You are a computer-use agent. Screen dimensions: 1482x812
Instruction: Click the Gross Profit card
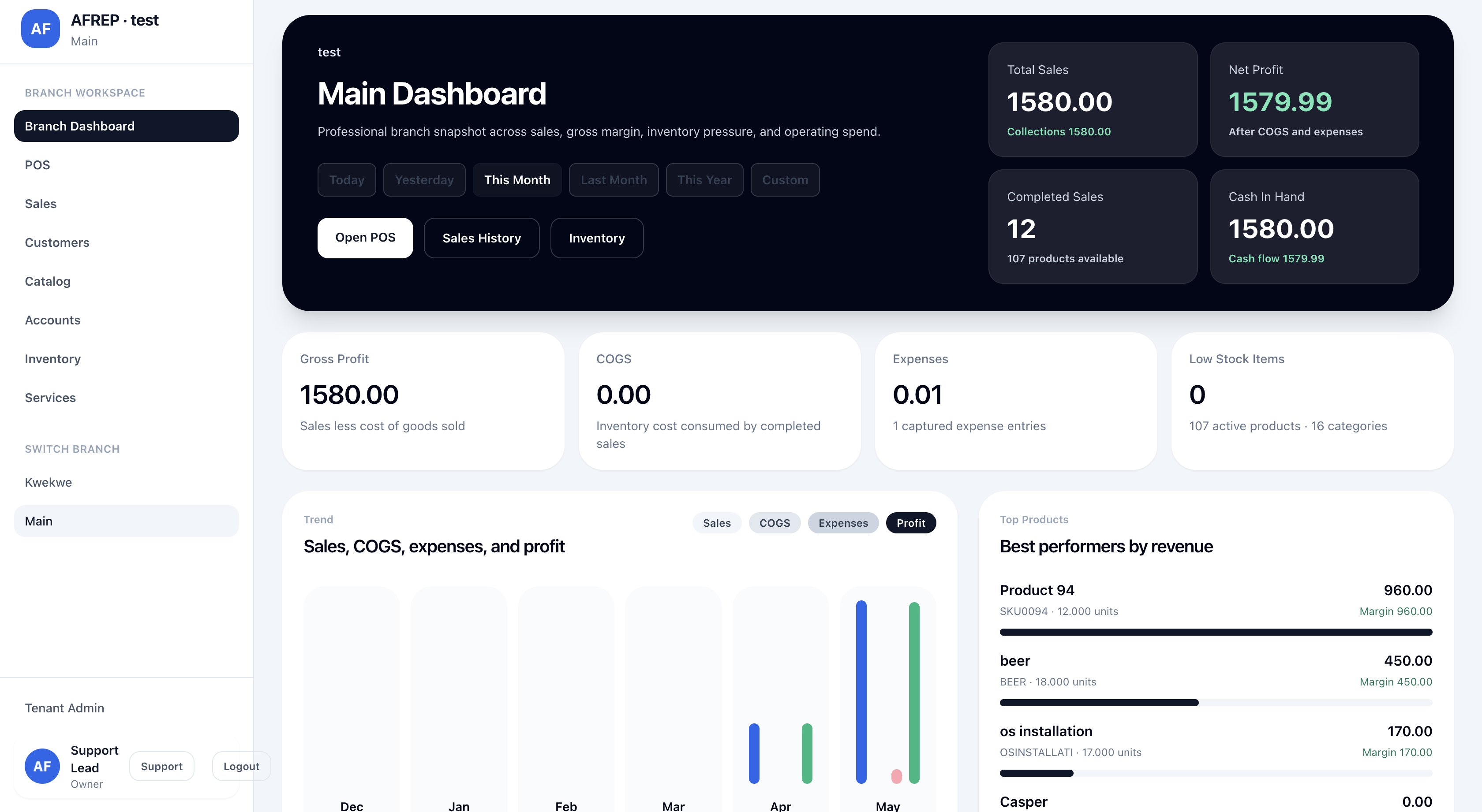click(x=423, y=401)
